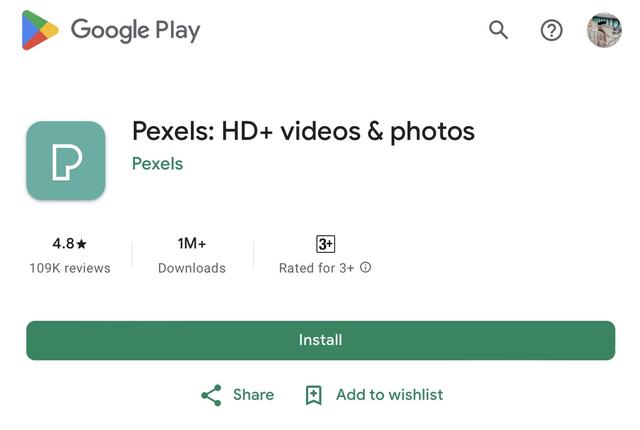The width and height of the screenshot is (640, 430).
Task: Click the wishlist bookmark icon
Action: [313, 395]
